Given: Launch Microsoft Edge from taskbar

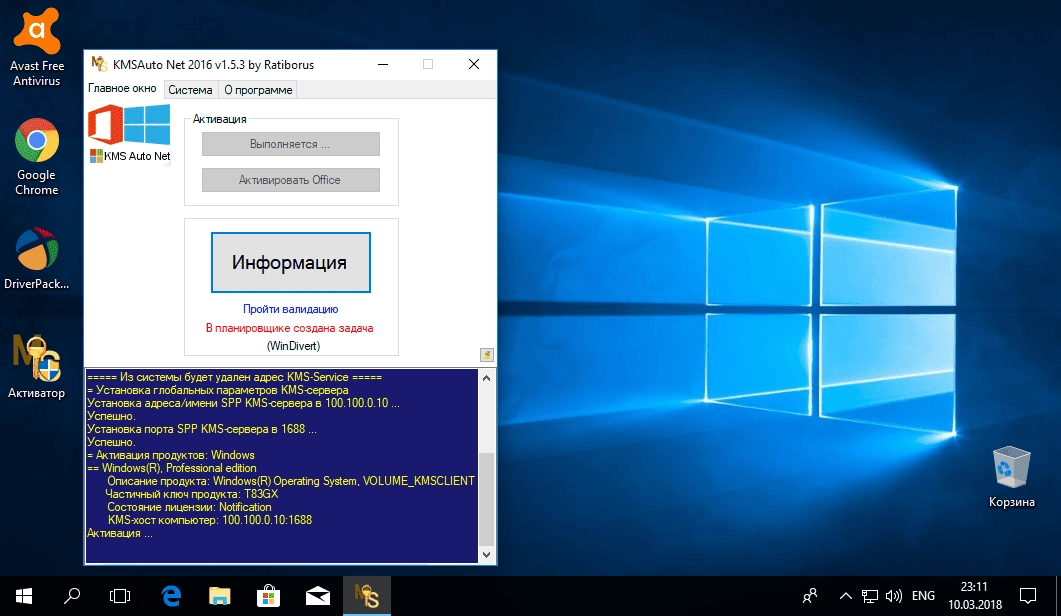Looking at the screenshot, I should pos(171,596).
